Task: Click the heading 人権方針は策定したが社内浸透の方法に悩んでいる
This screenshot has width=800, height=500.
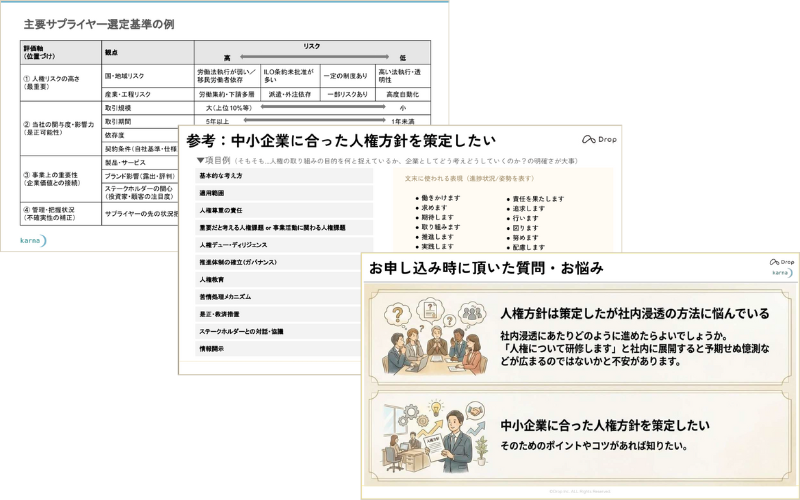Action: click(635, 313)
